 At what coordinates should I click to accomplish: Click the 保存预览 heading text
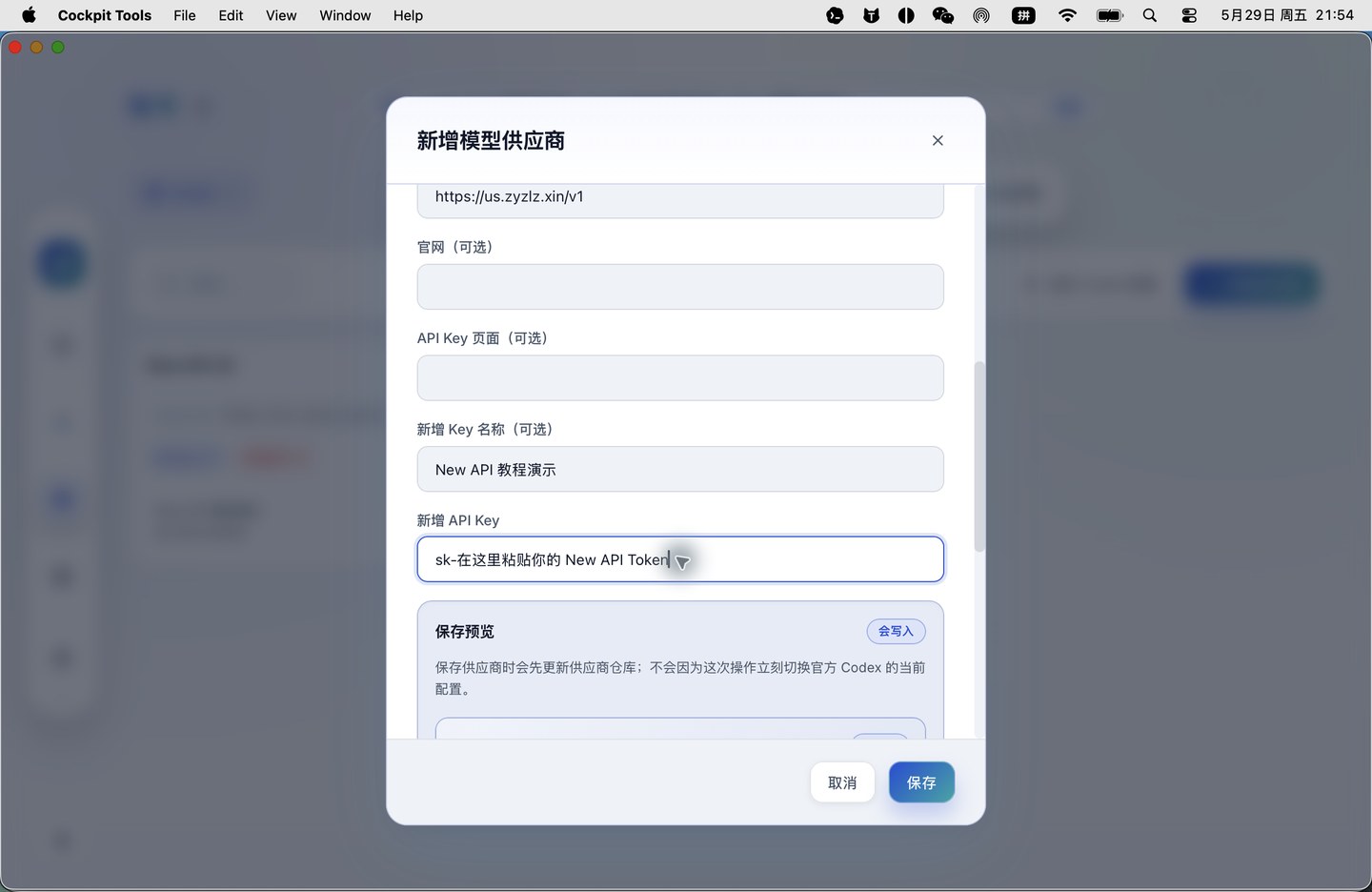[x=465, y=632]
